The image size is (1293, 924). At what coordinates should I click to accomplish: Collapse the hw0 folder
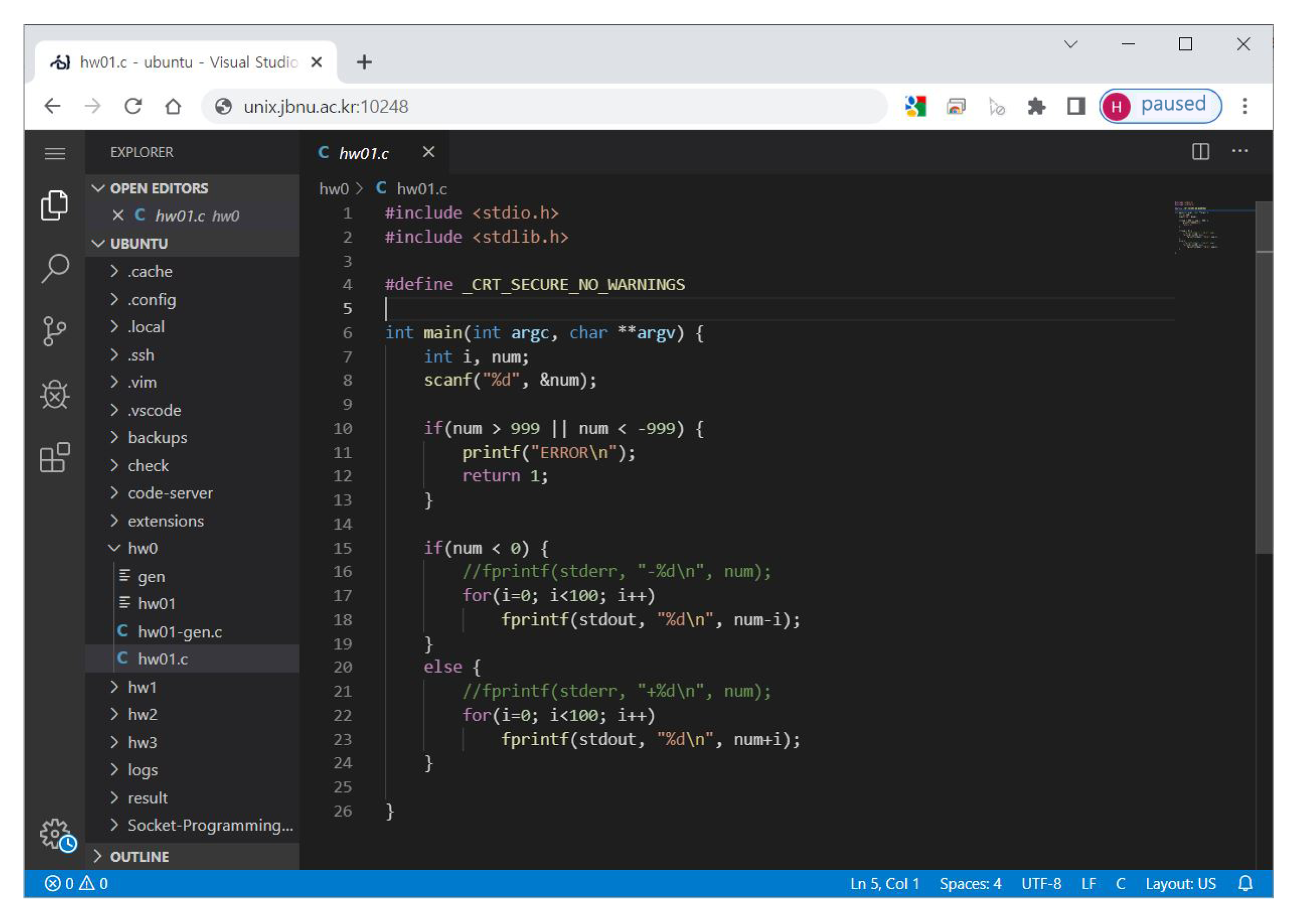point(142,548)
